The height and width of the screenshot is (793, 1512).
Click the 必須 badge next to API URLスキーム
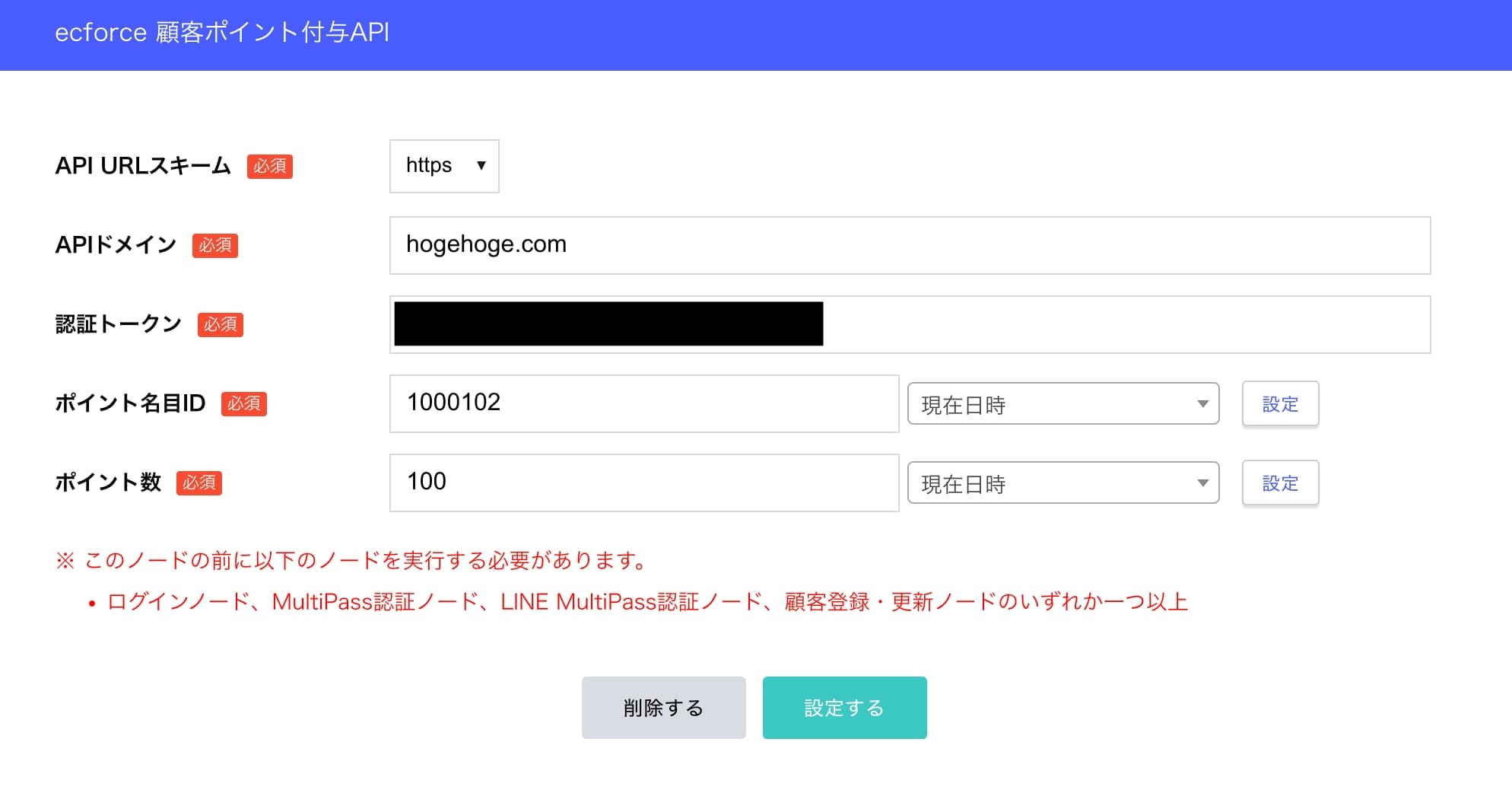pyautogui.click(x=270, y=166)
